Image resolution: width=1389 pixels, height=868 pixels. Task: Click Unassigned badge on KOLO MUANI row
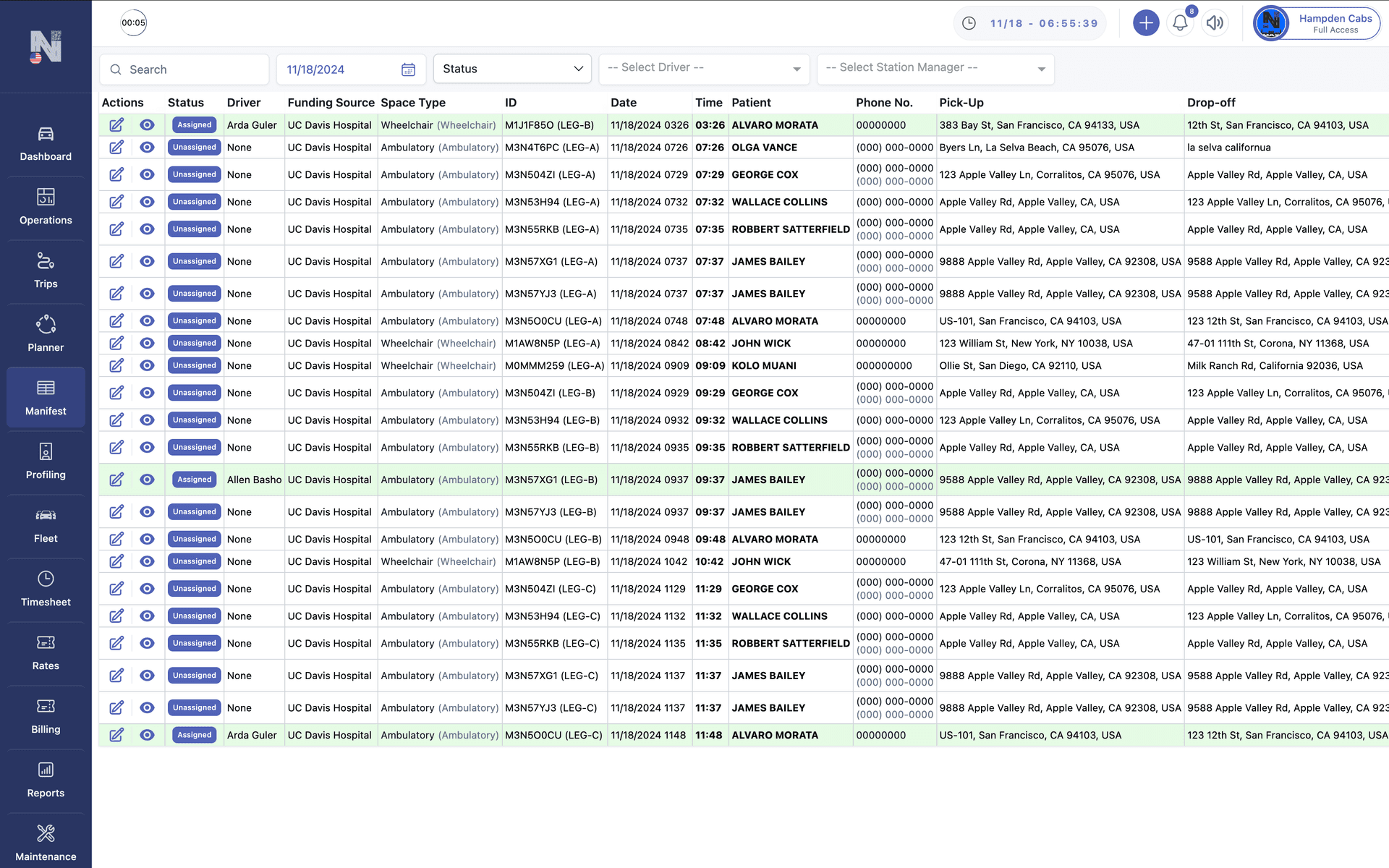195,366
